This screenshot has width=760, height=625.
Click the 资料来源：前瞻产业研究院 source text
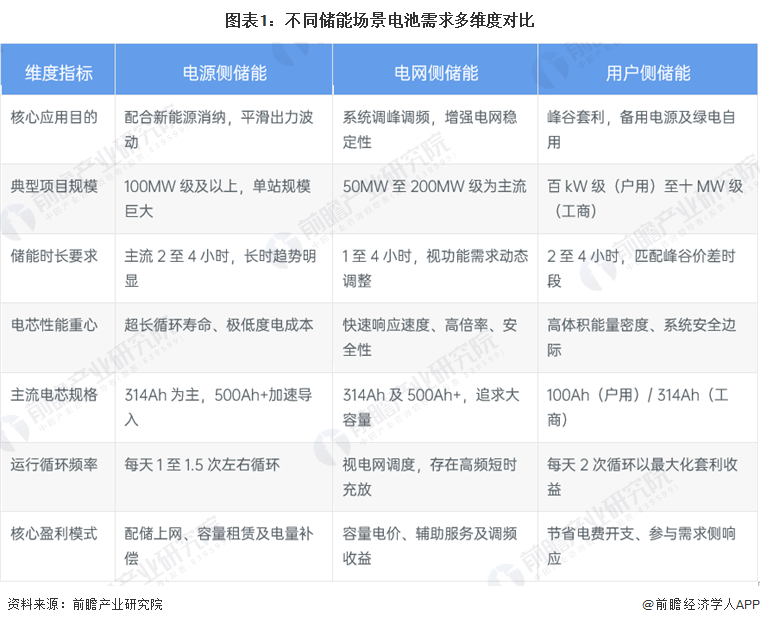[84, 604]
